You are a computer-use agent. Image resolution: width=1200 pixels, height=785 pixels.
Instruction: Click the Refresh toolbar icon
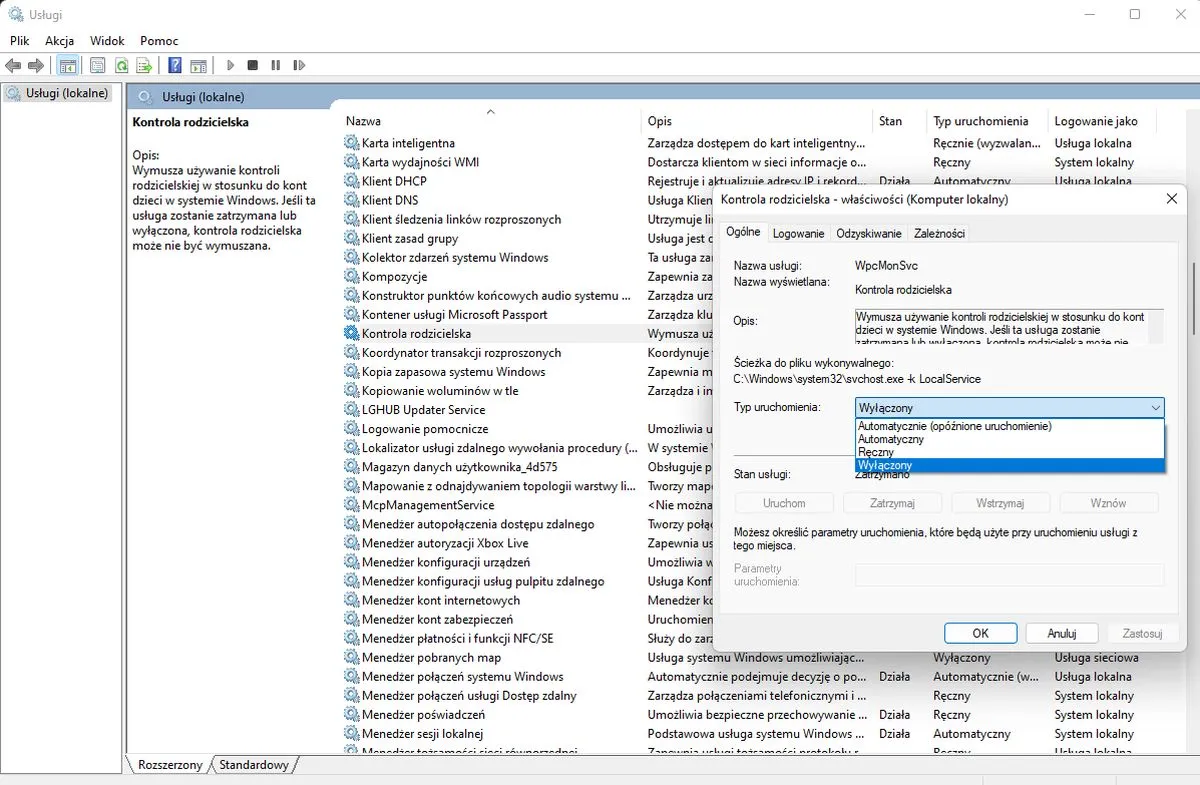121,66
